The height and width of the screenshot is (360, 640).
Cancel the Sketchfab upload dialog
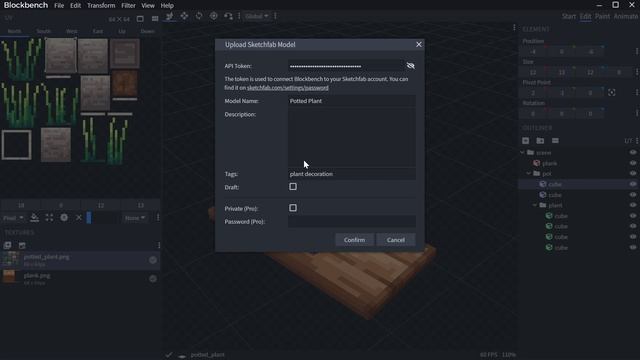[x=396, y=240]
